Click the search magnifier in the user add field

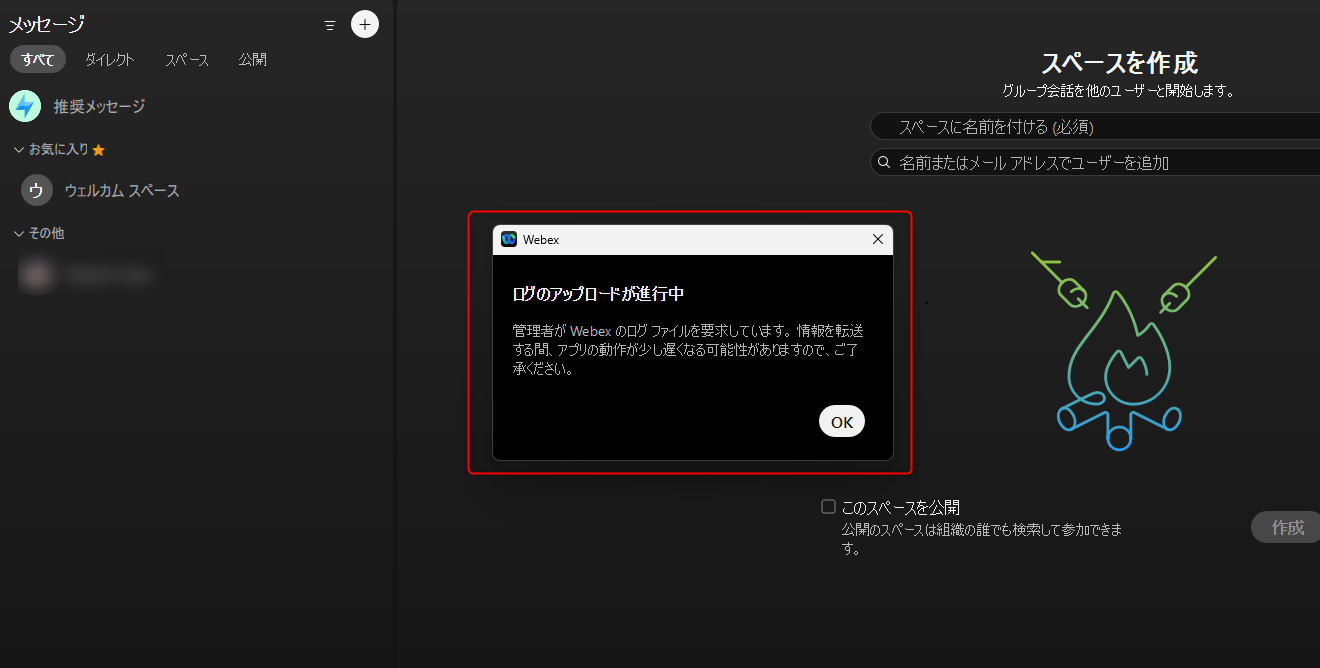tap(884, 162)
